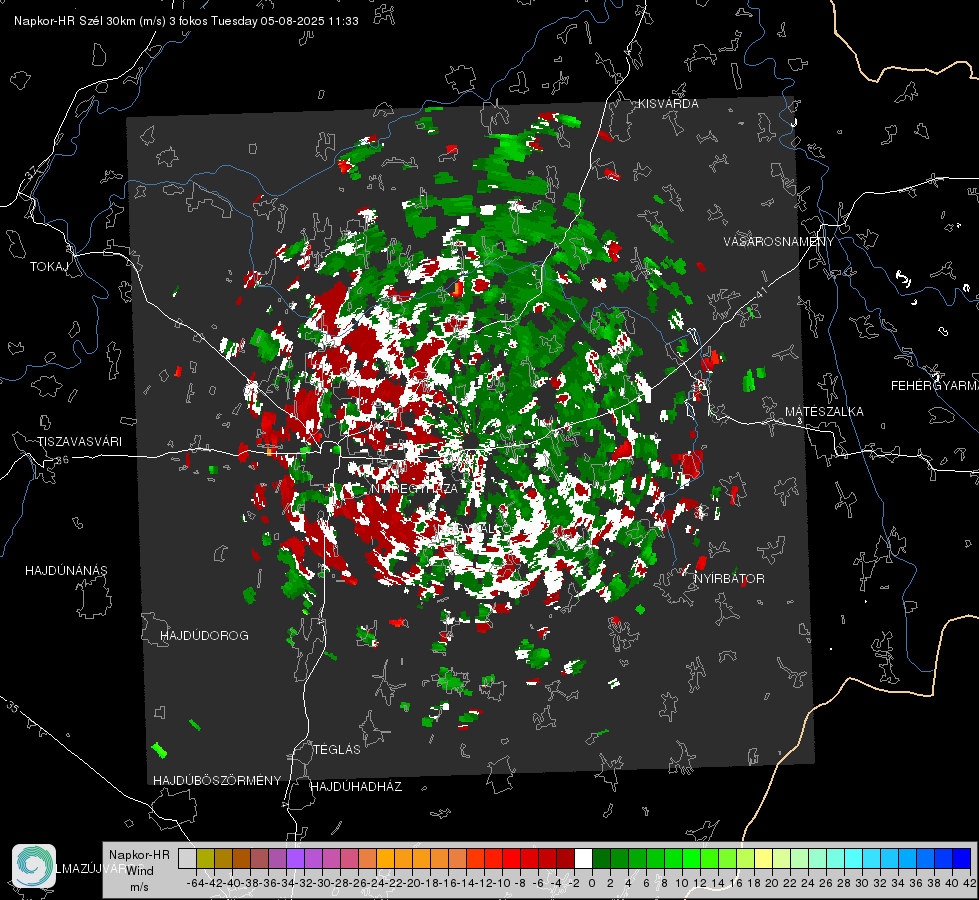Click the bright lime swatch above 12

click(709, 858)
